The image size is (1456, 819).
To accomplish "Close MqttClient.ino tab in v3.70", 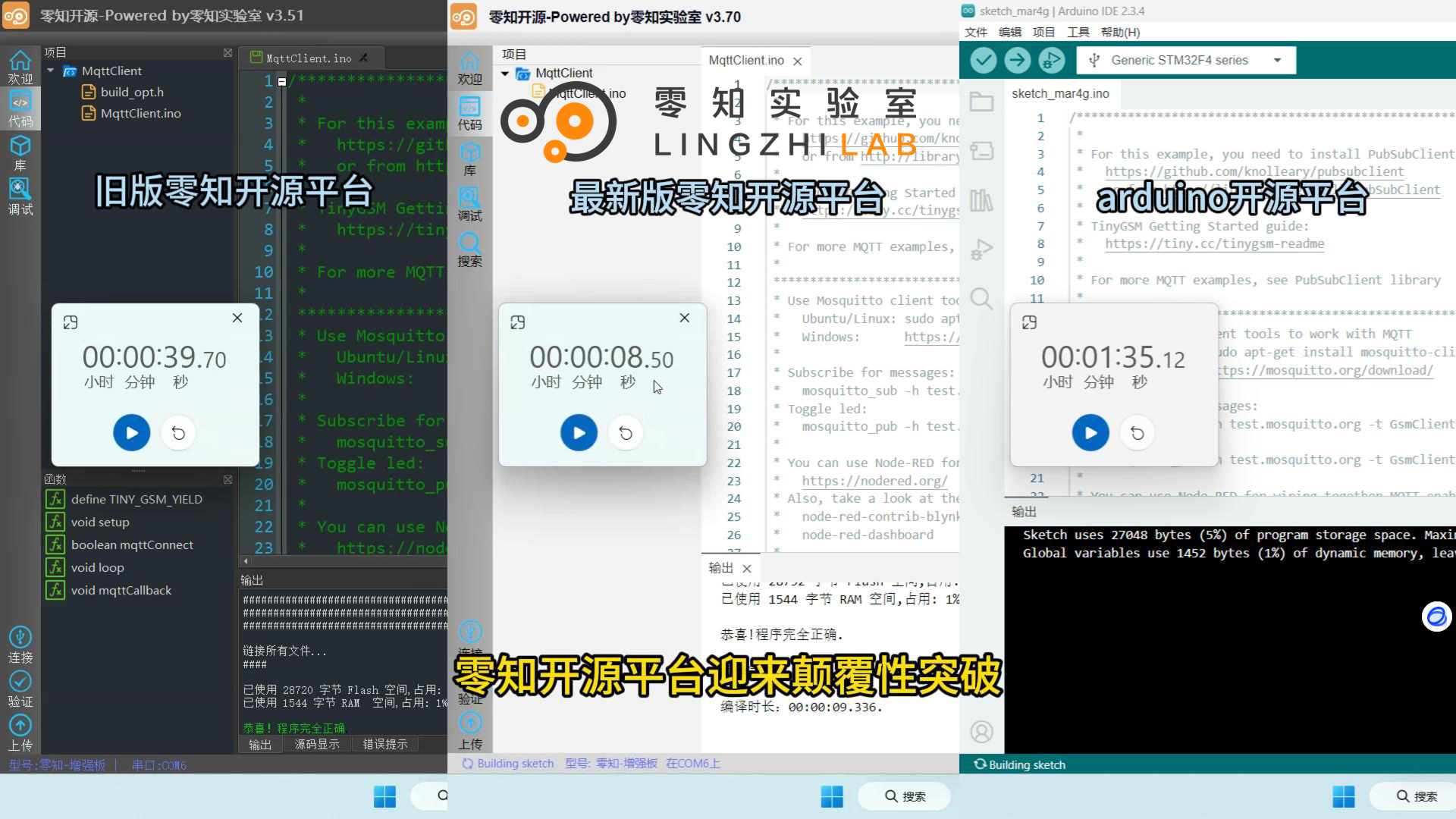I will point(797,61).
